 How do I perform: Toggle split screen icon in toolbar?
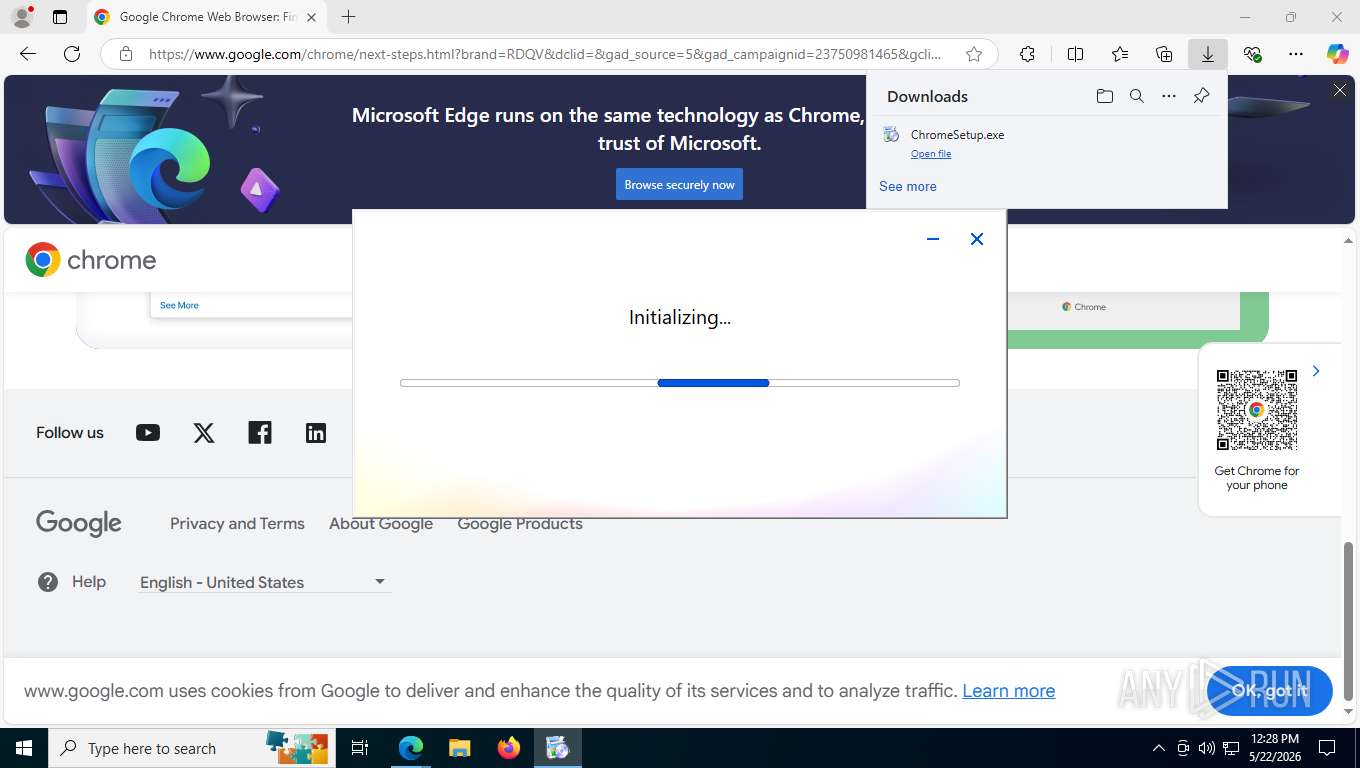tap(1075, 54)
